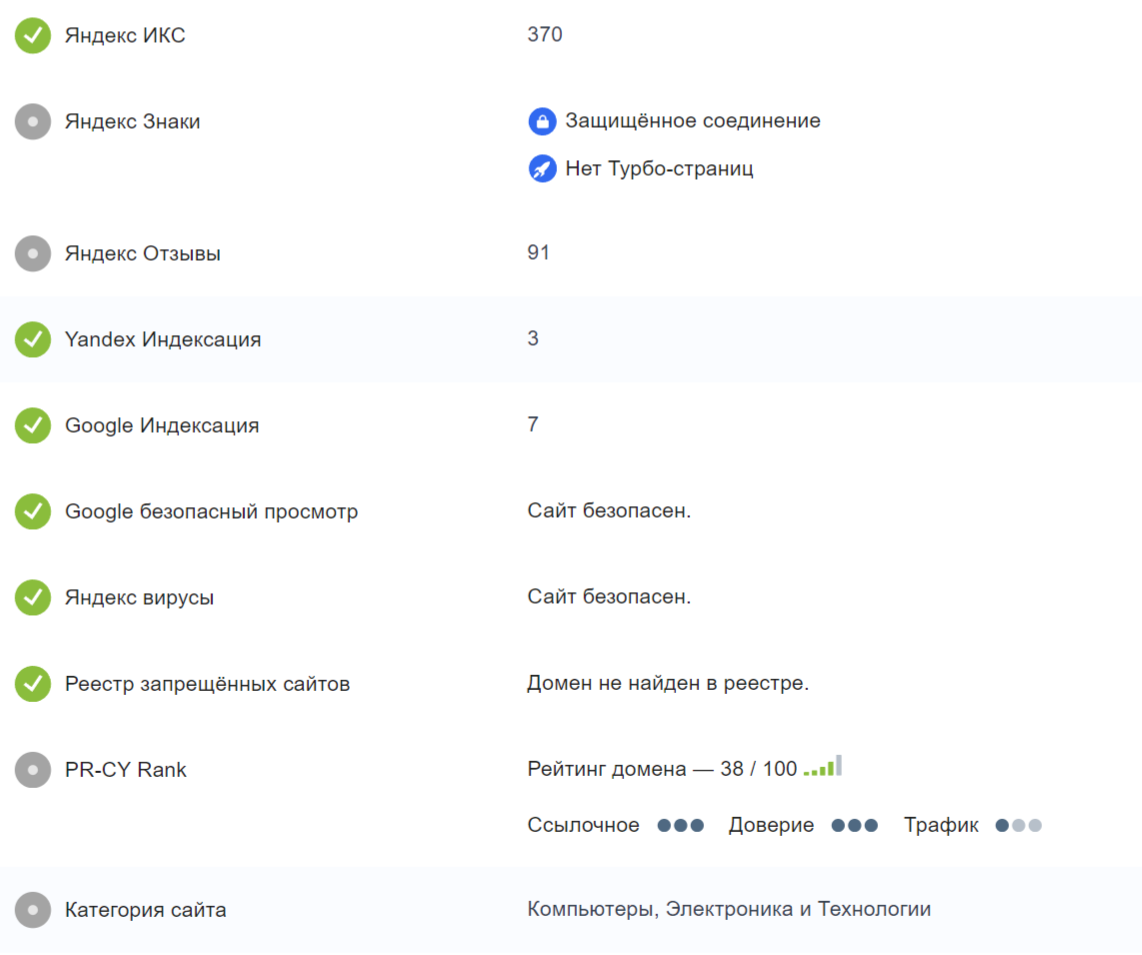Click gray status icon beside Яндекс Отзывы

click(33, 254)
